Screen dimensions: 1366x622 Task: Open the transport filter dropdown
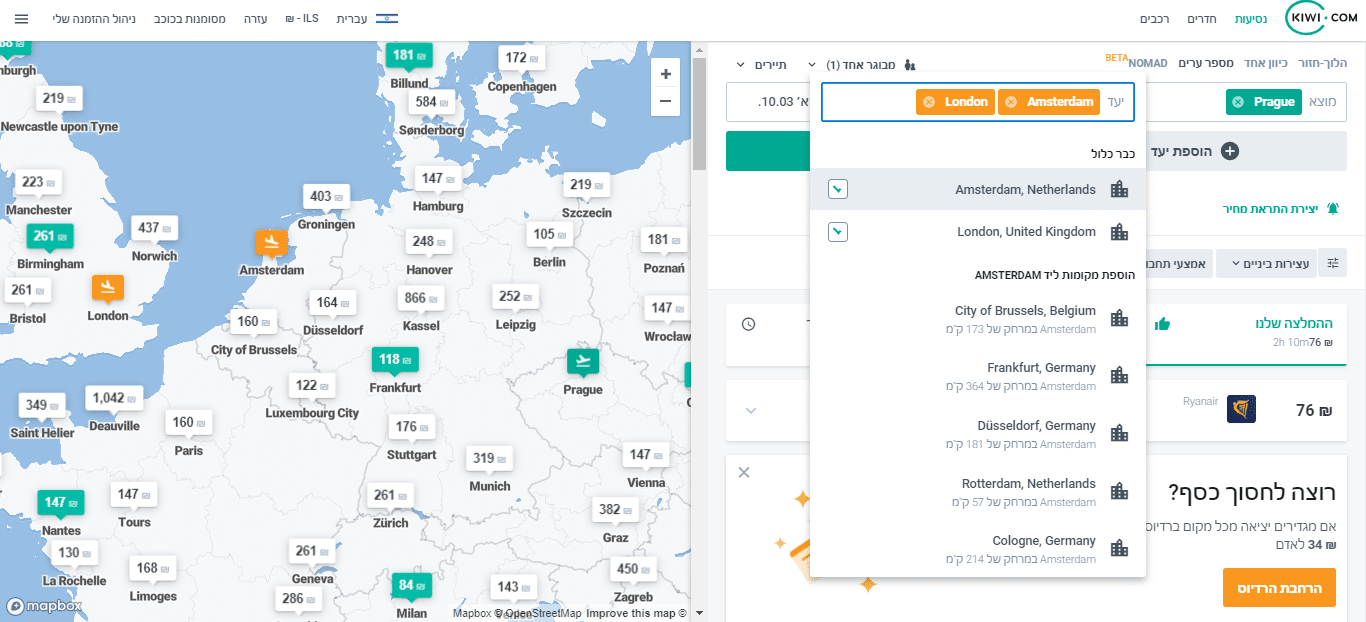(1179, 264)
